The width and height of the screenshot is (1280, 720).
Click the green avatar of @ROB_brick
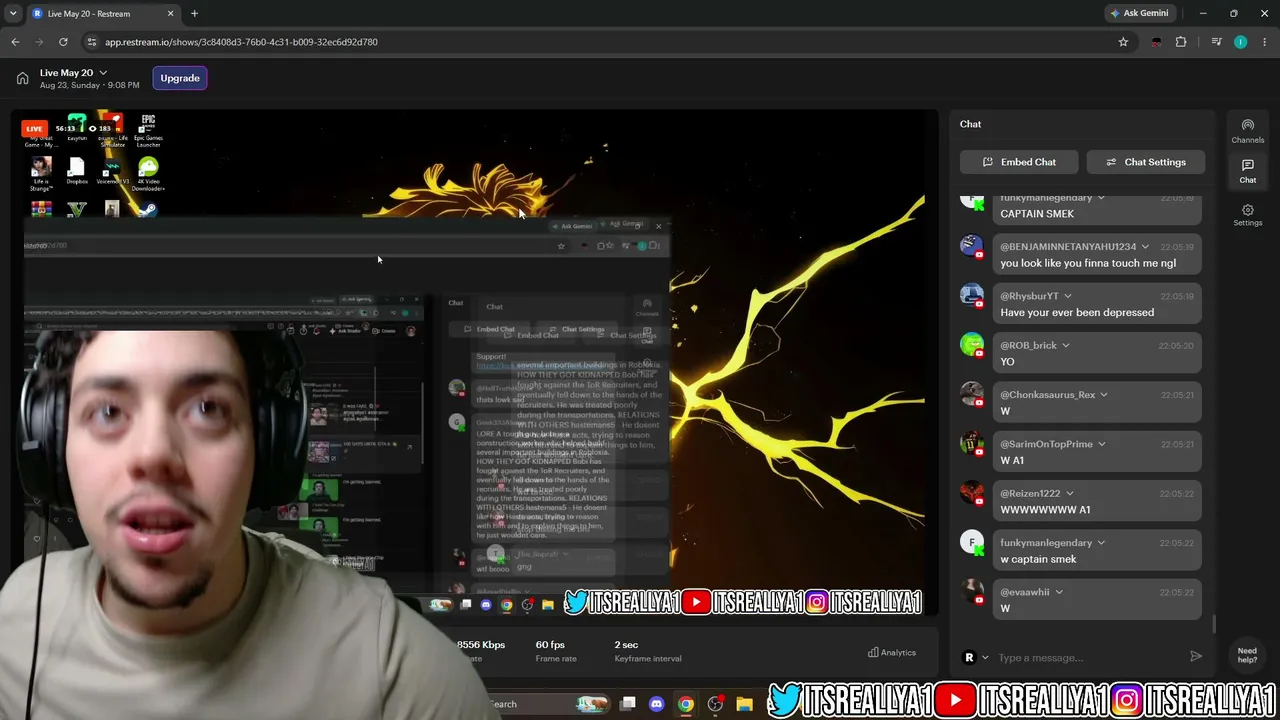point(972,345)
